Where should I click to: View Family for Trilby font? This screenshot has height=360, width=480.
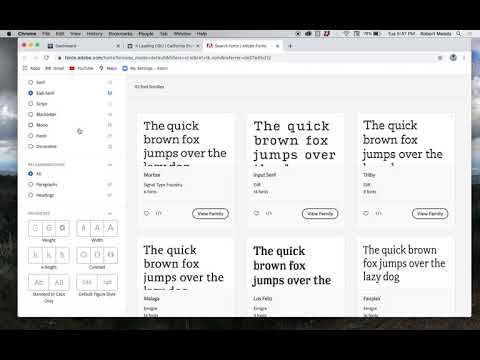point(430,214)
